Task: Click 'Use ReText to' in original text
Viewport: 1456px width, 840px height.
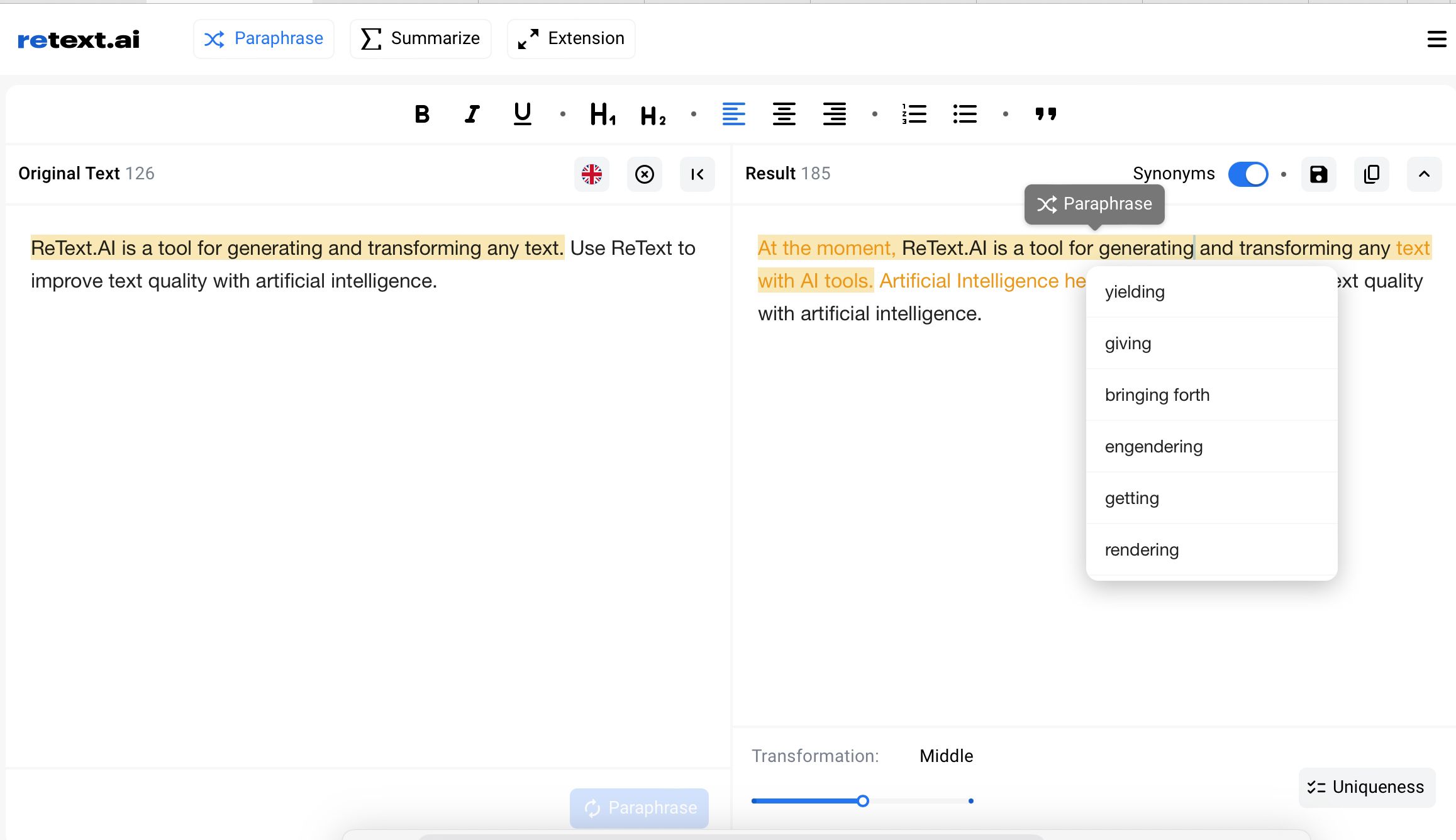Action: tap(633, 249)
